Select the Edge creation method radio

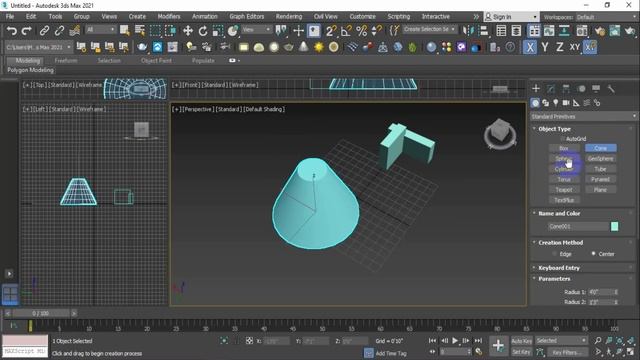(554, 254)
